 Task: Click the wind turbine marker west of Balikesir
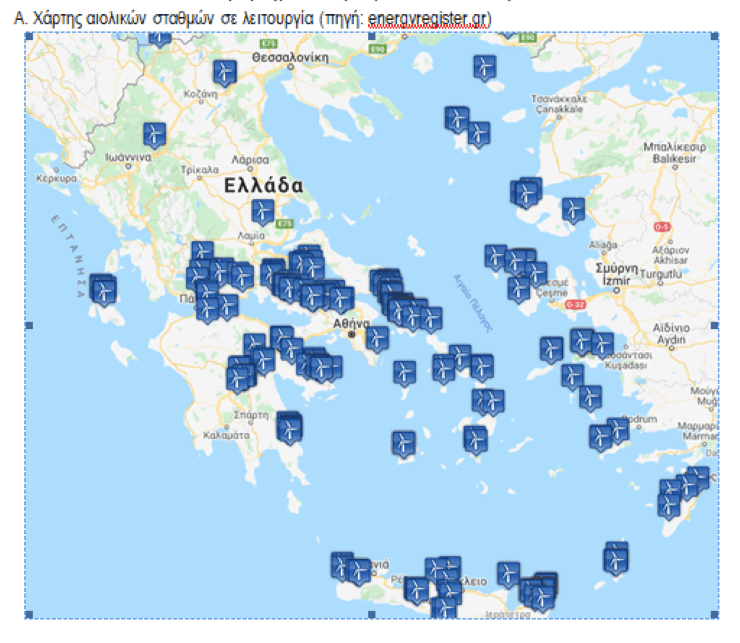pyautogui.click(x=572, y=209)
